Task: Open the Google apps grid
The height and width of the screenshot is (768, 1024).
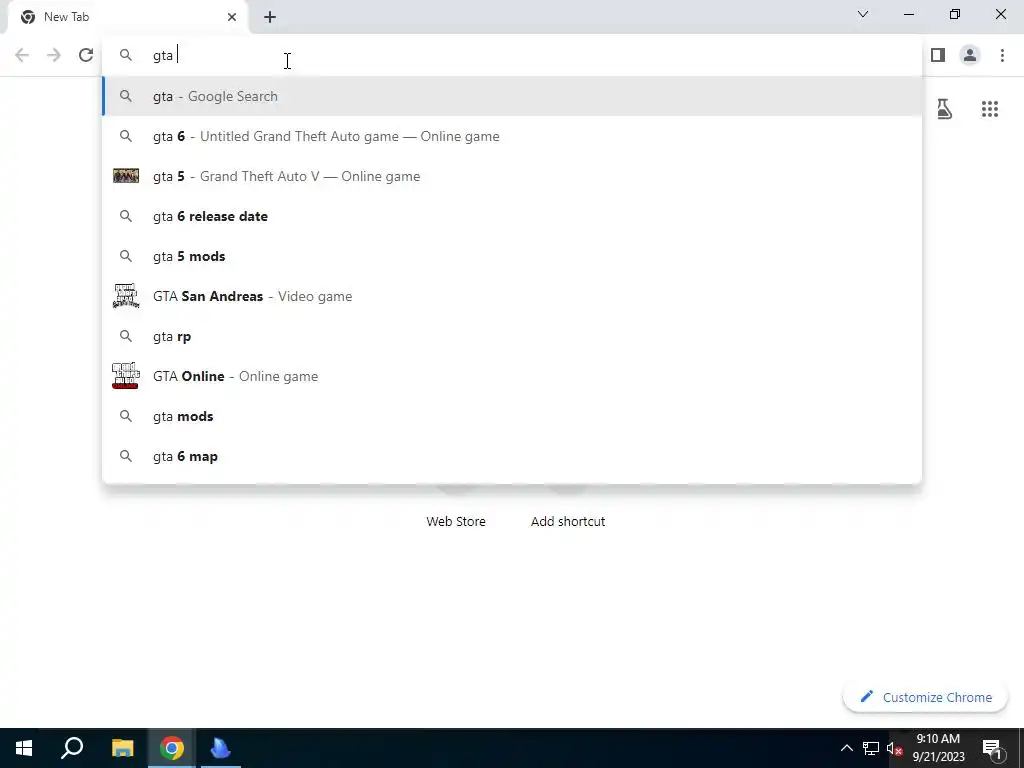Action: point(989,109)
